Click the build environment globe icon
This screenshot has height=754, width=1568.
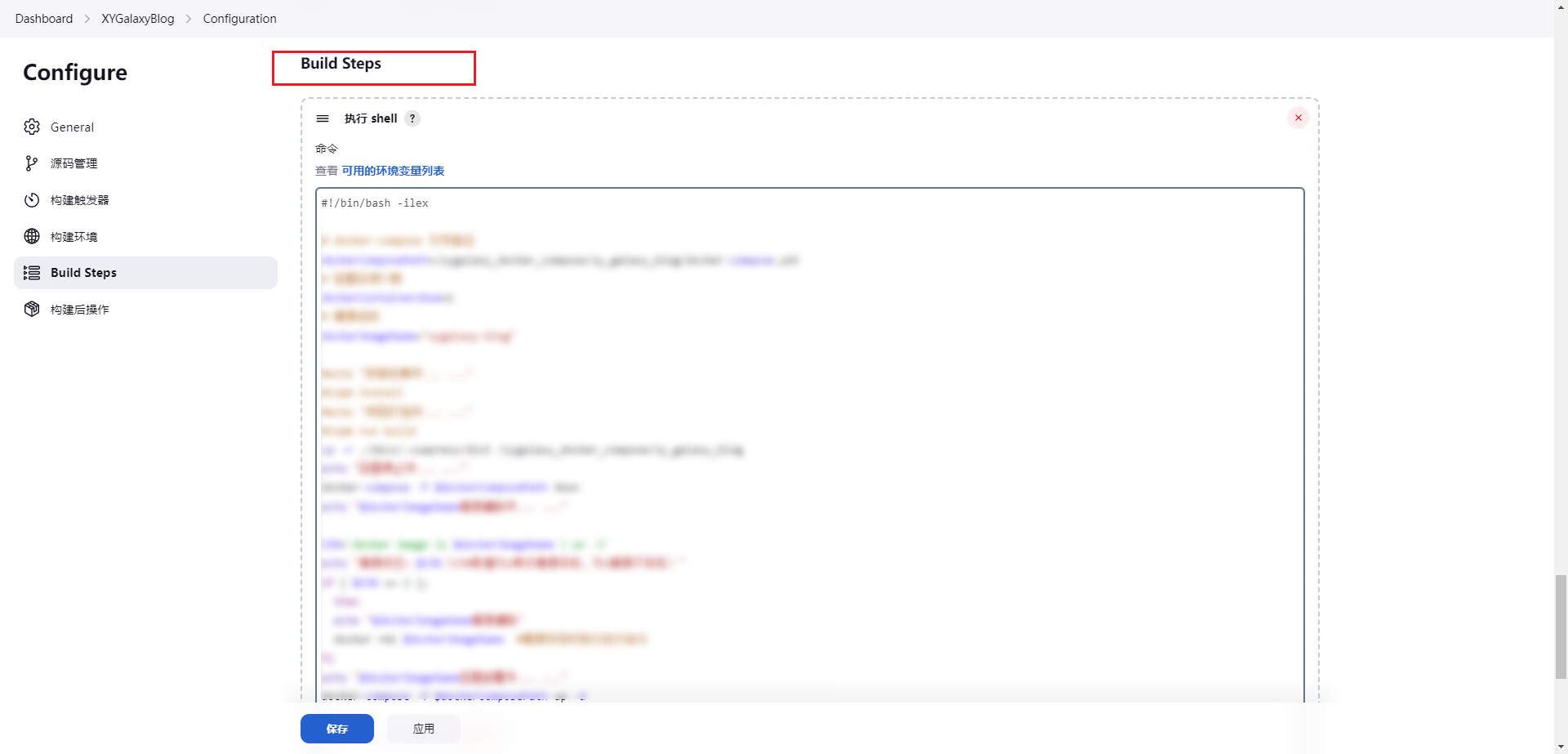pos(32,236)
